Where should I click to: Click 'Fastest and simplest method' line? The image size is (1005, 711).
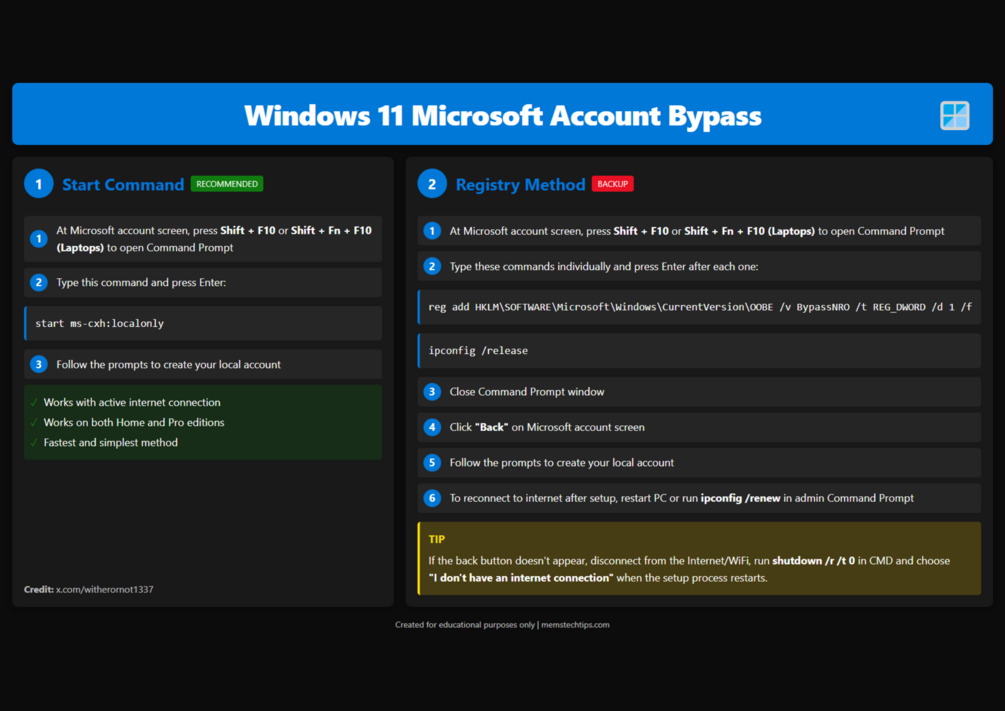pyautogui.click(x=111, y=442)
